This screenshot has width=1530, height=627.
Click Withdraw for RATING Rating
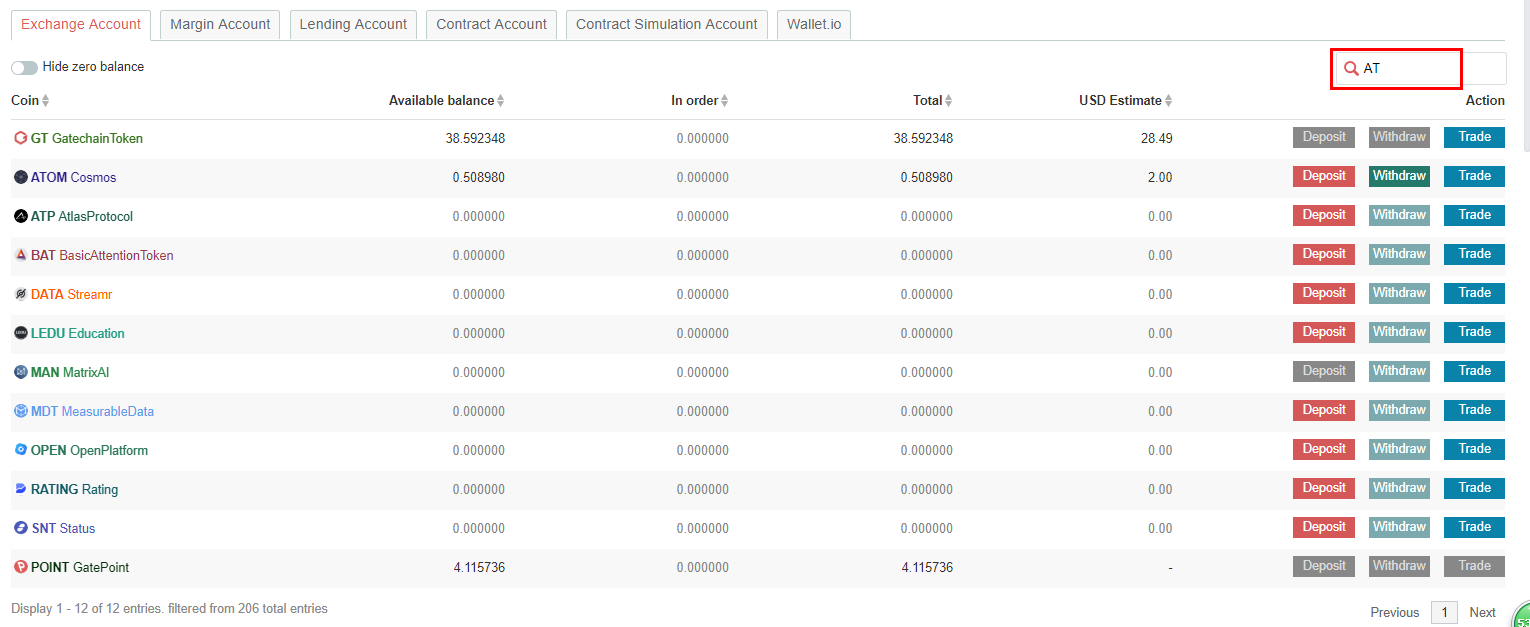coord(1399,488)
